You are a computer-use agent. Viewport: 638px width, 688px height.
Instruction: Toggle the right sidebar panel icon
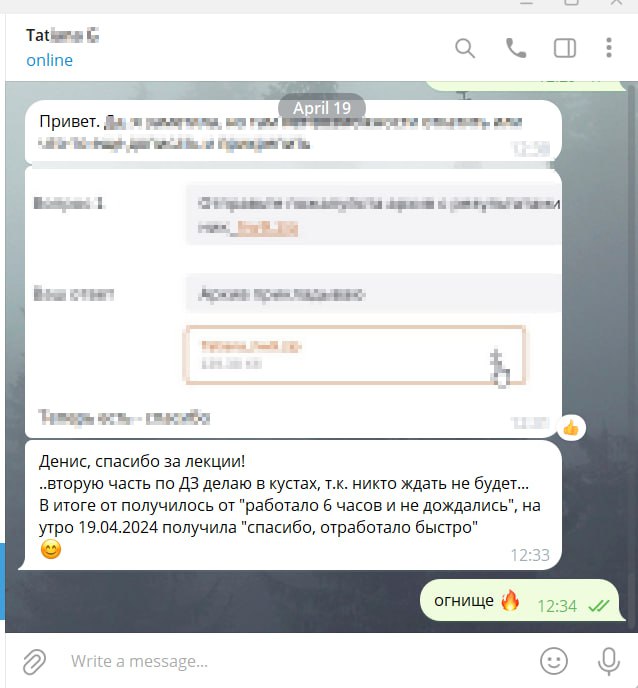point(565,48)
